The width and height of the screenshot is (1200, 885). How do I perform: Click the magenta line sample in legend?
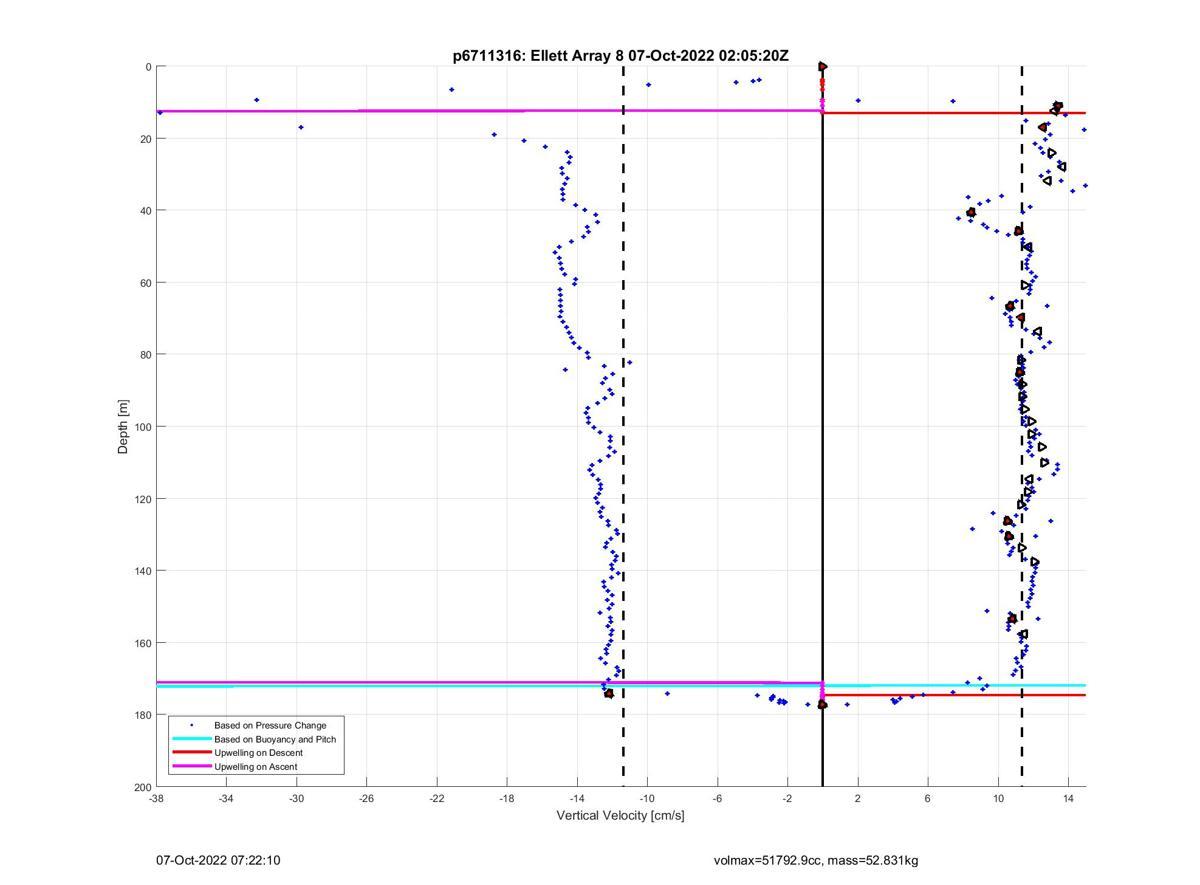[x=191, y=767]
